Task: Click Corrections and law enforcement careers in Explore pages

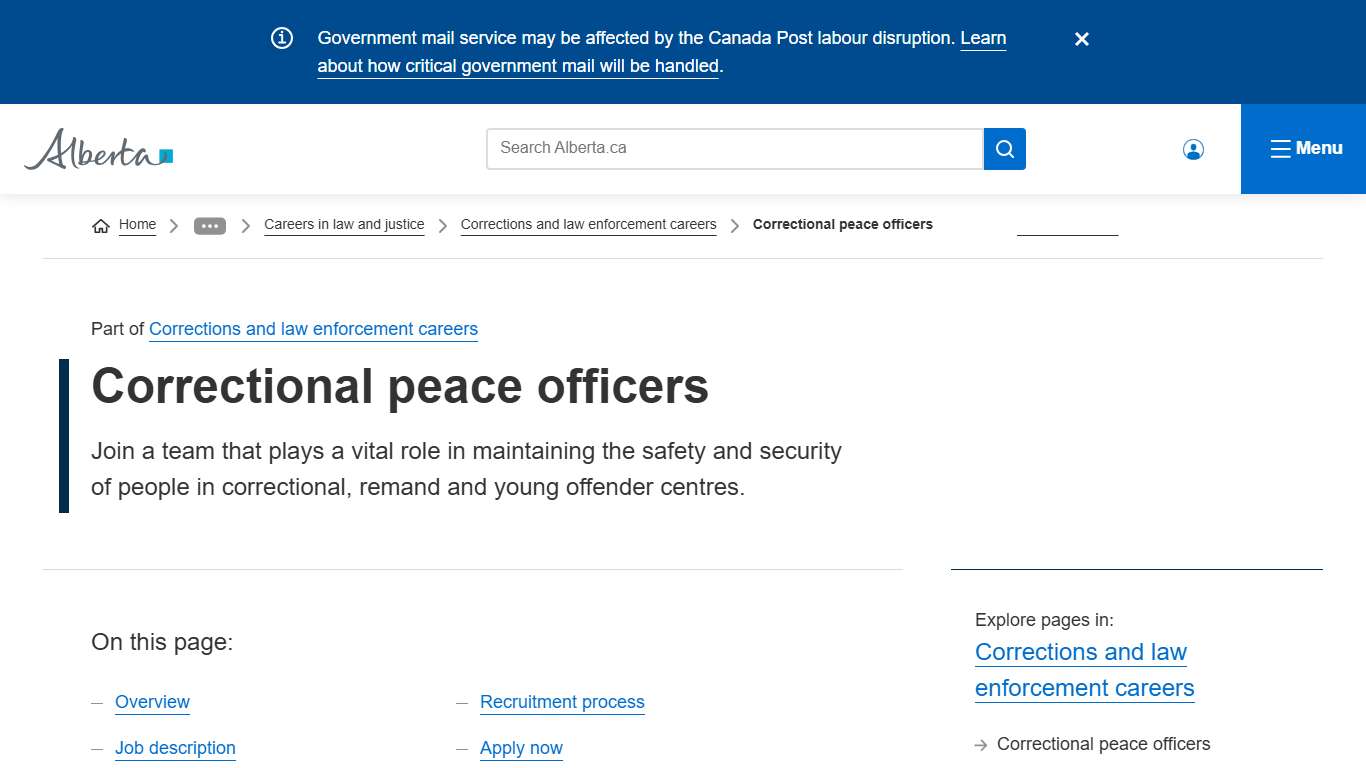Action: click(1084, 669)
